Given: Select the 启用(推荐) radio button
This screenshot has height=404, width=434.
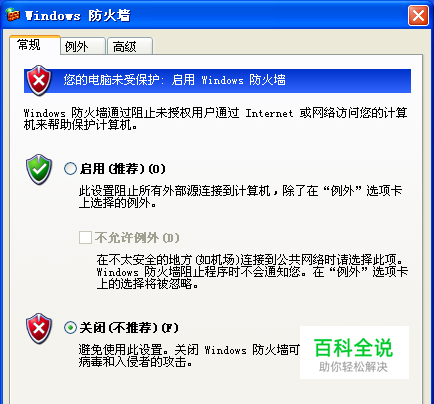Looking at the screenshot, I should (70, 169).
